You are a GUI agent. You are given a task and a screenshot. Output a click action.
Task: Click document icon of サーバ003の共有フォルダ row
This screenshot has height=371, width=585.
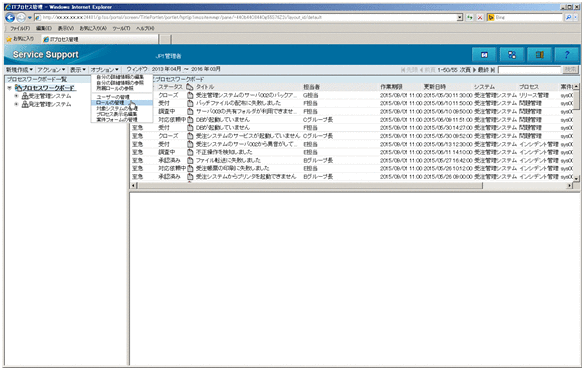pyautogui.click(x=190, y=112)
